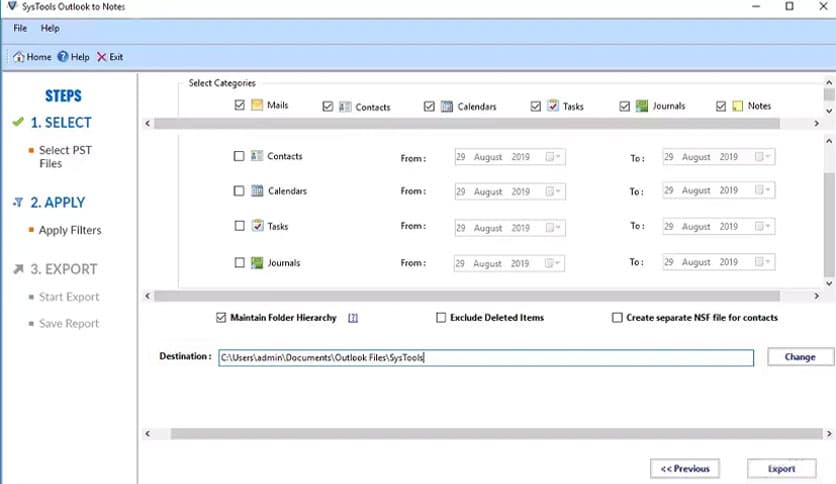Click the Export button
The image size is (836, 484).
coord(782,469)
